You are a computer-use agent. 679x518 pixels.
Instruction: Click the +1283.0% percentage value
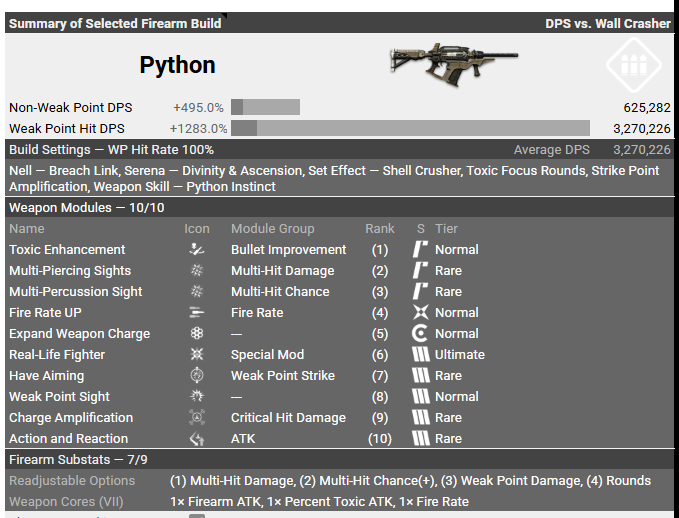click(198, 129)
